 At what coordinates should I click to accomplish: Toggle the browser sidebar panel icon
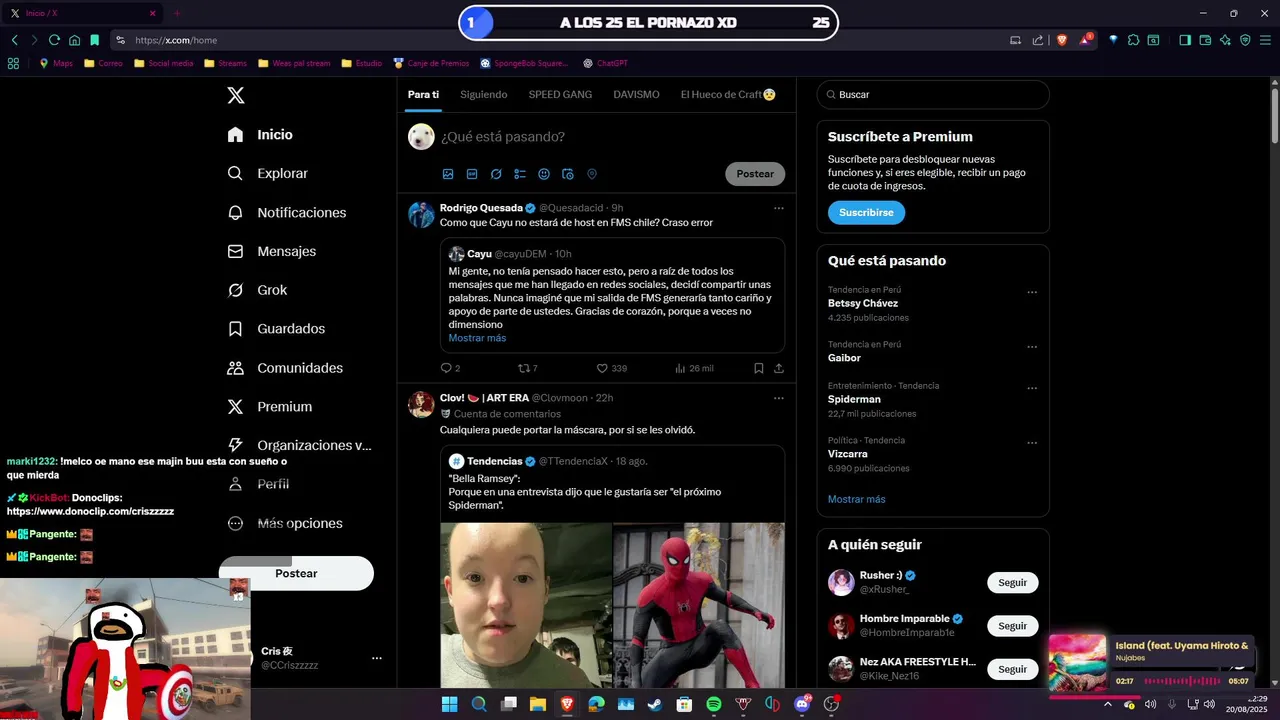click(x=1185, y=40)
